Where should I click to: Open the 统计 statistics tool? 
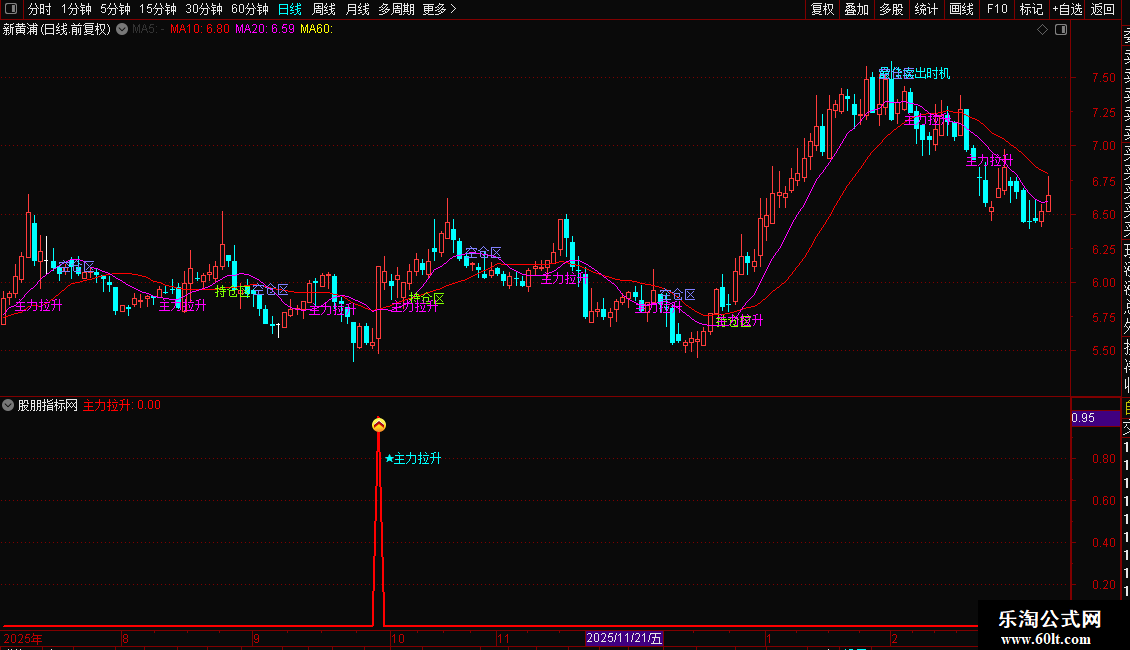point(926,9)
